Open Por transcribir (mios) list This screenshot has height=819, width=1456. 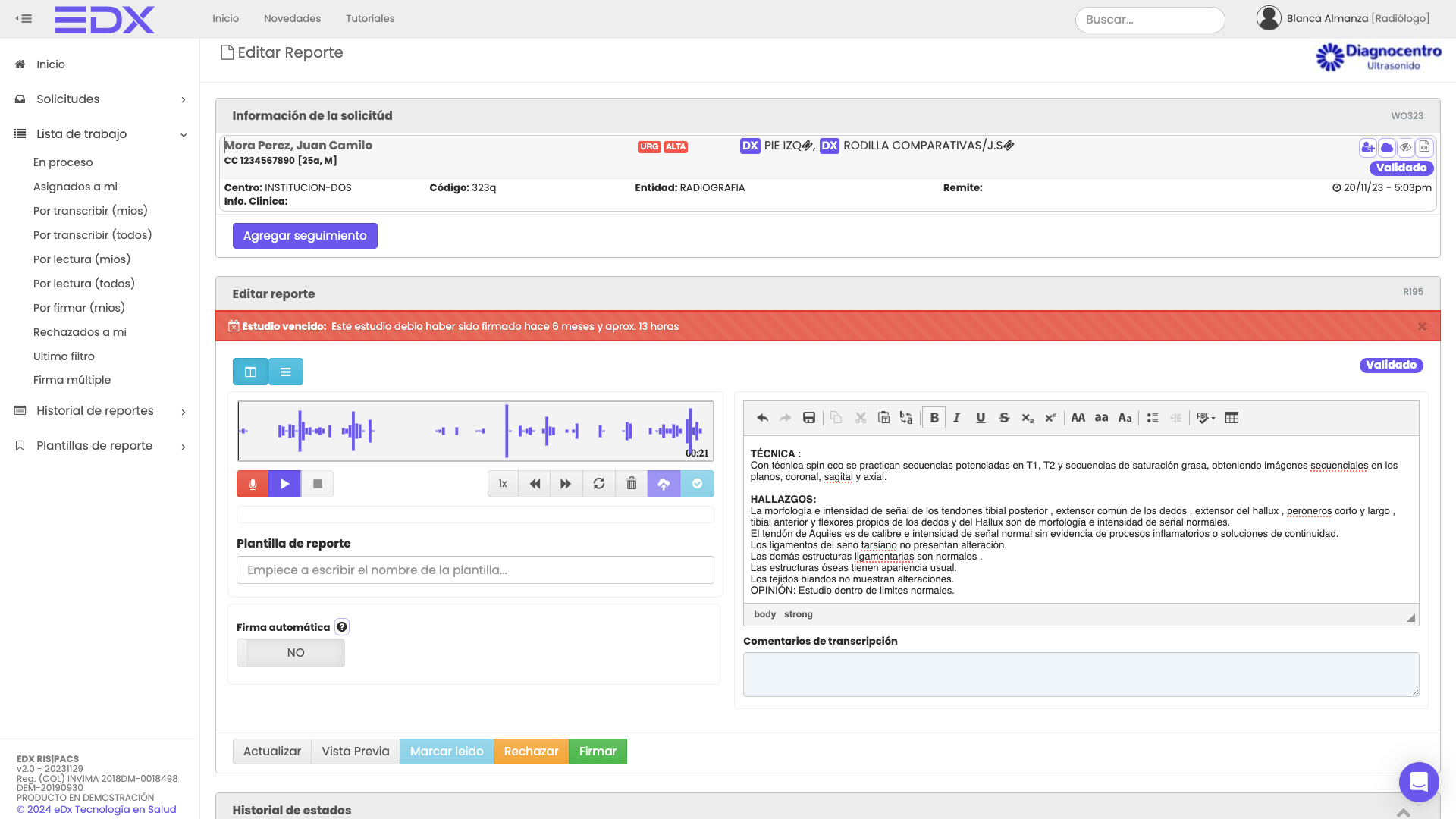tap(90, 211)
